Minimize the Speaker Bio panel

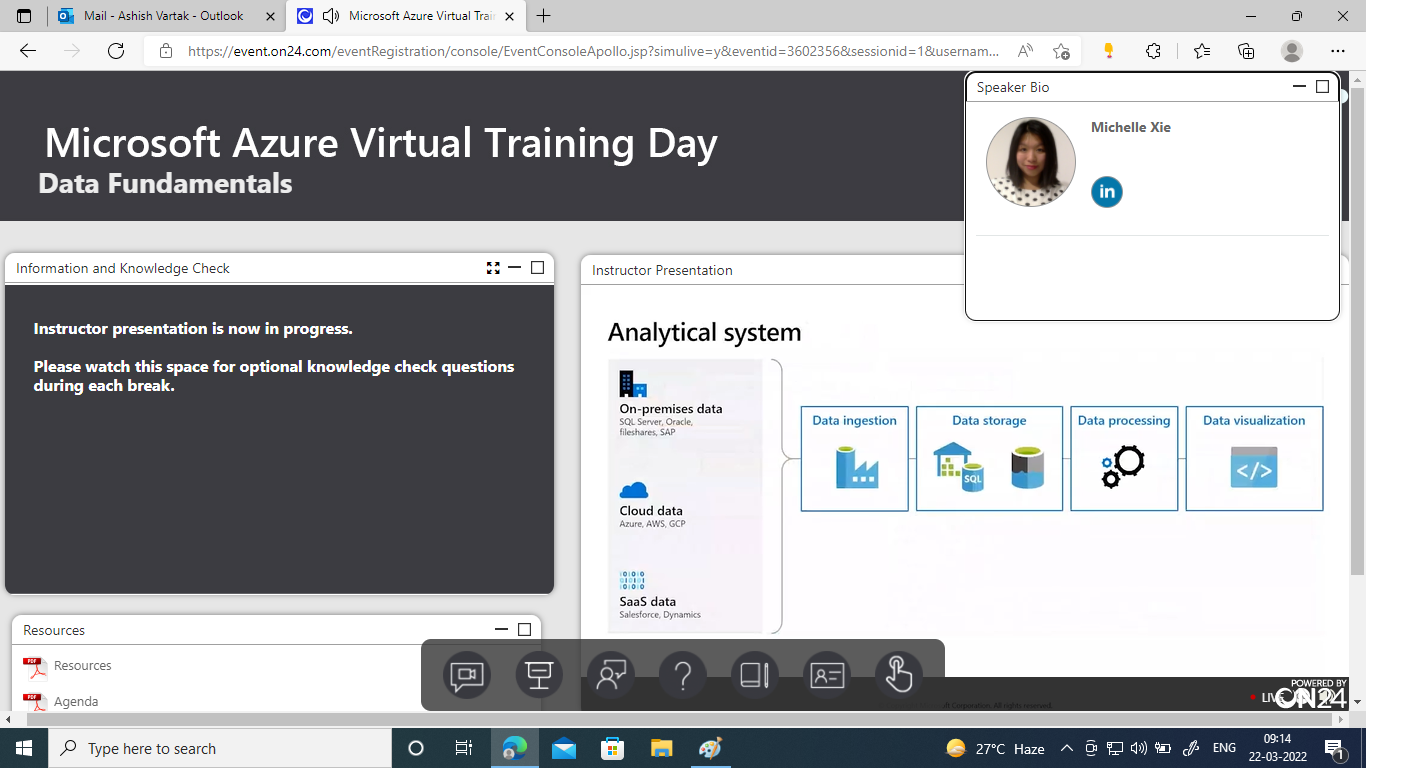1300,87
